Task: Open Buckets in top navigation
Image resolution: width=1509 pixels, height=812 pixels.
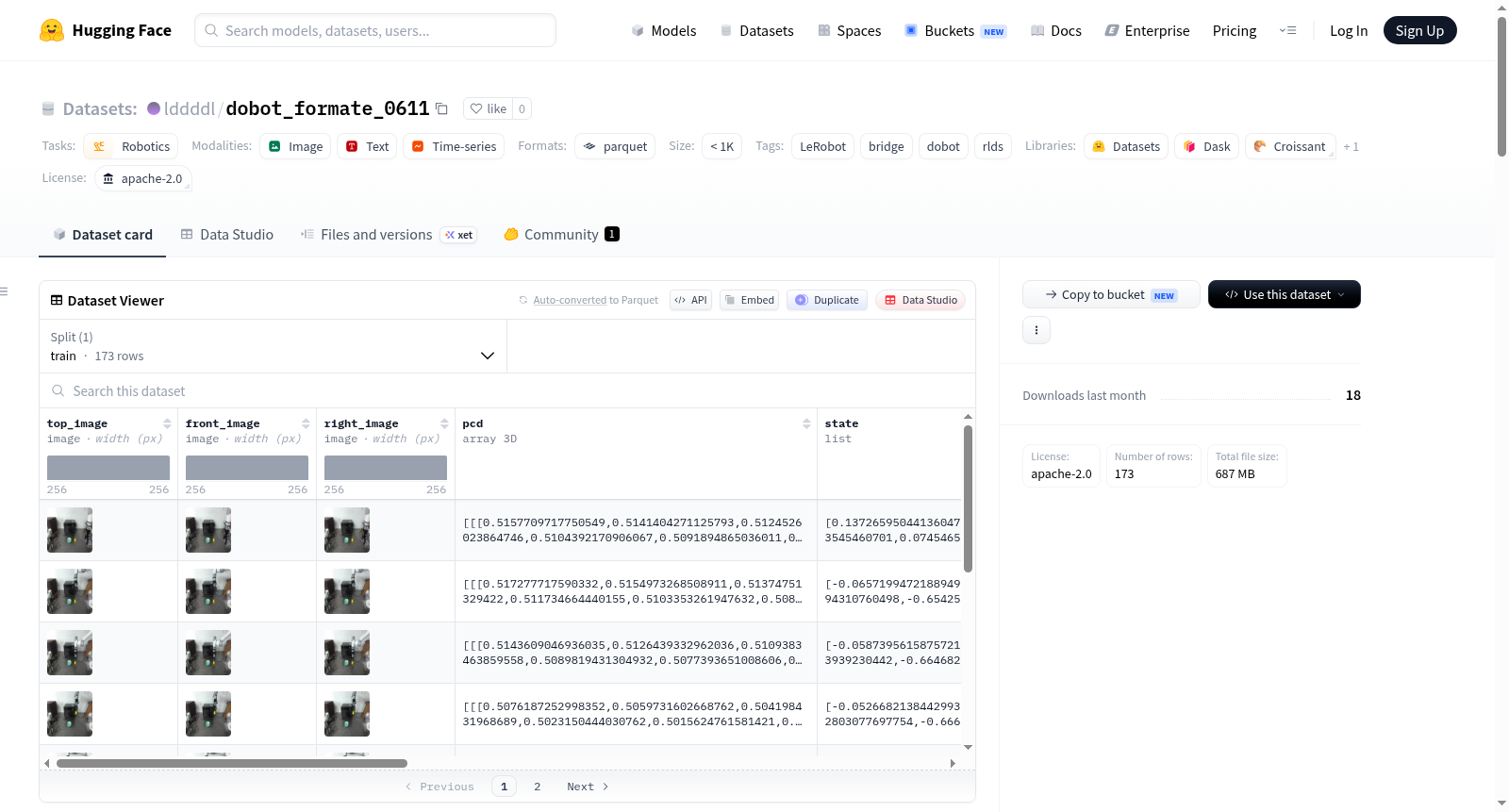Action: click(x=955, y=31)
